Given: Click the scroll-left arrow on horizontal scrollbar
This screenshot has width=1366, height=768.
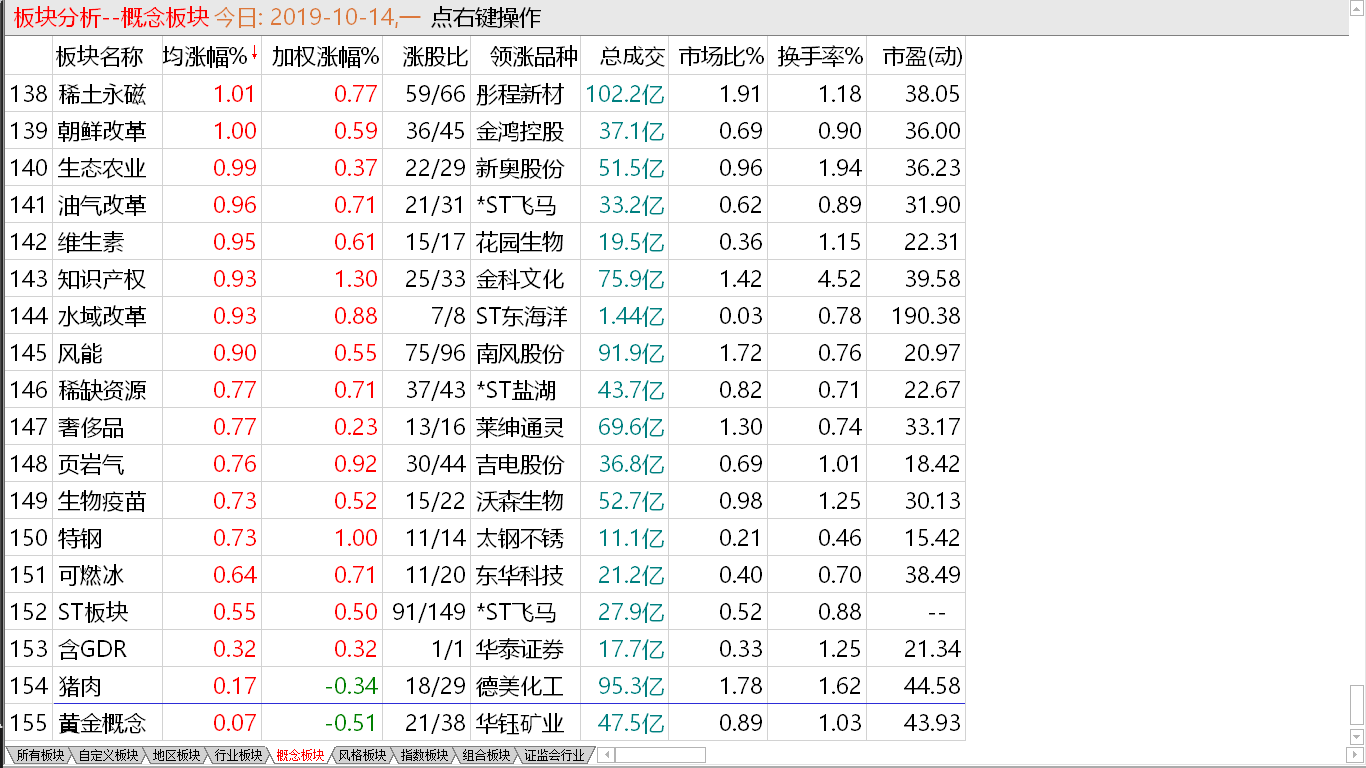Looking at the screenshot, I should tap(606, 755).
